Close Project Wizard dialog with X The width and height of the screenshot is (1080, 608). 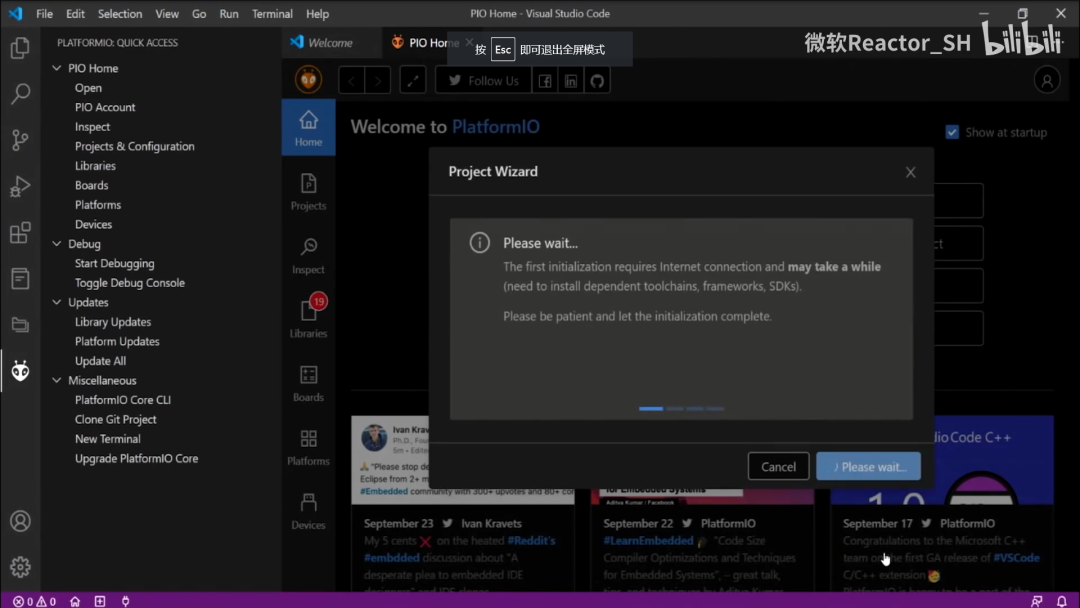(911, 172)
